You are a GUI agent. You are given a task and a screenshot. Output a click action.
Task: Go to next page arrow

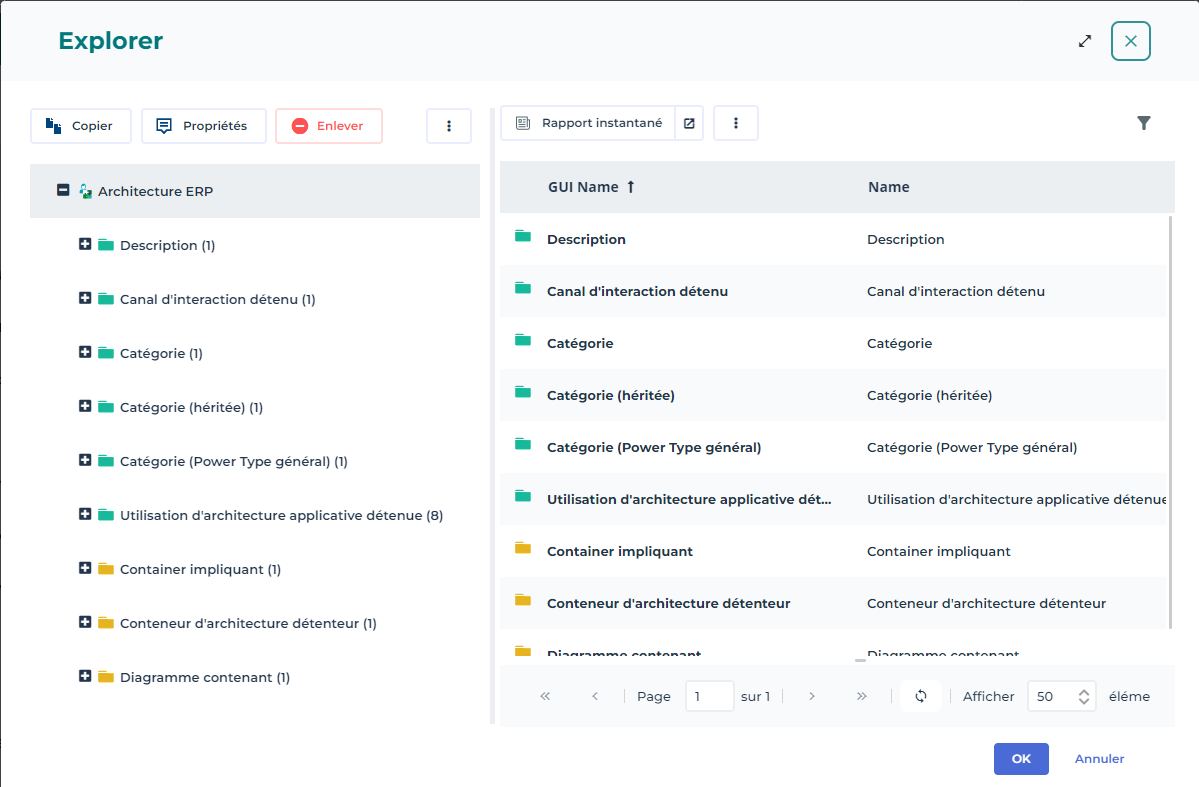(x=812, y=696)
